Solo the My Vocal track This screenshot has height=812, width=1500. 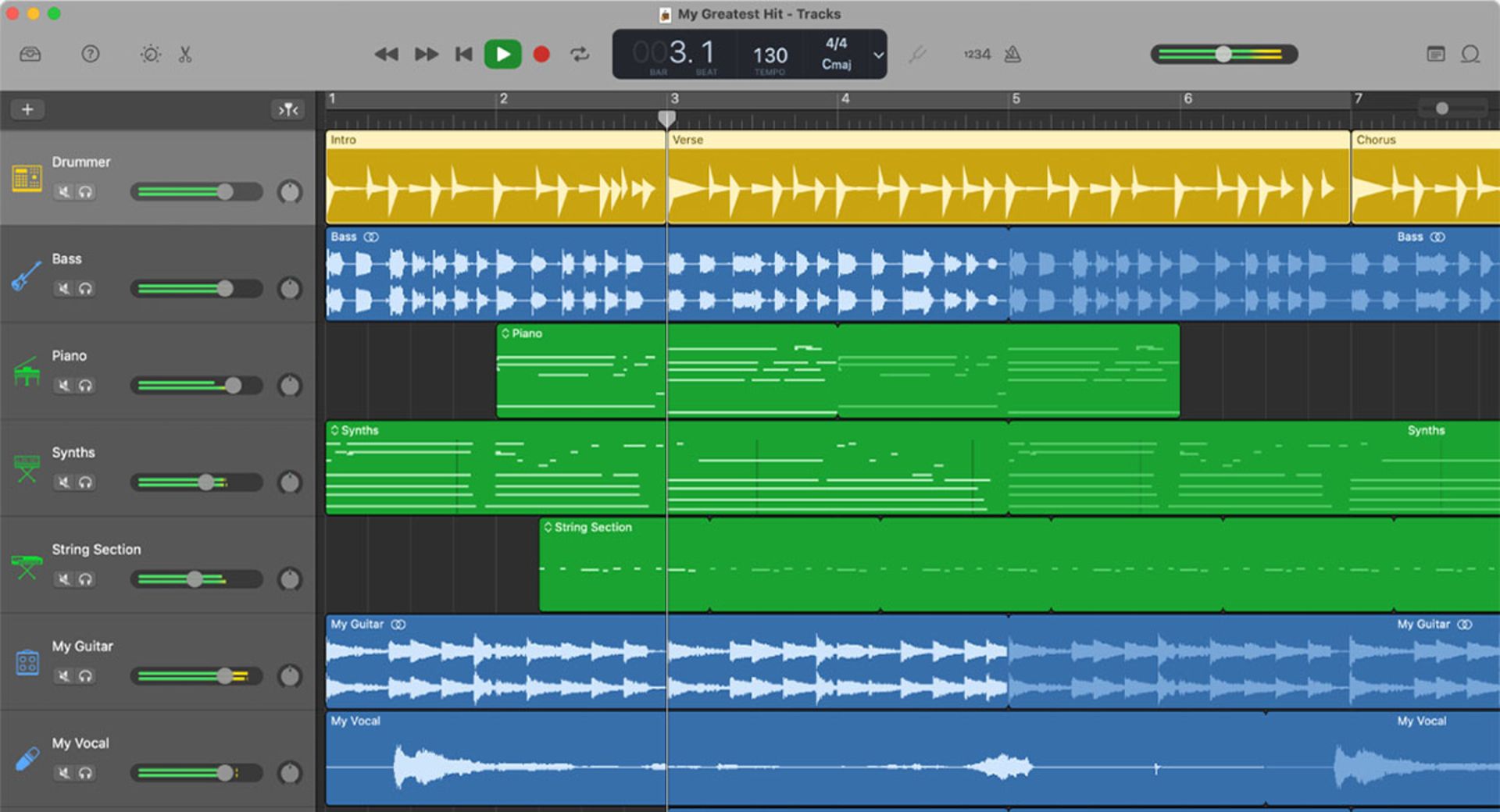pyautogui.click(x=85, y=773)
